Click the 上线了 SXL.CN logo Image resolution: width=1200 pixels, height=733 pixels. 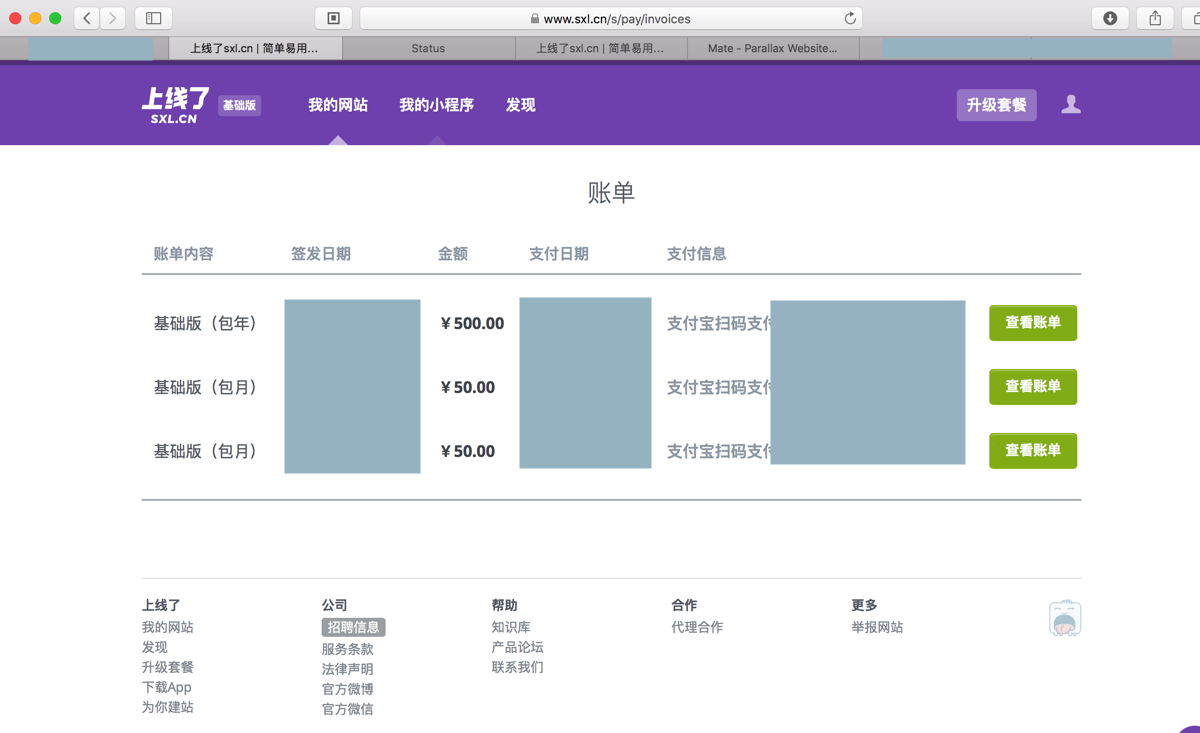pos(176,105)
